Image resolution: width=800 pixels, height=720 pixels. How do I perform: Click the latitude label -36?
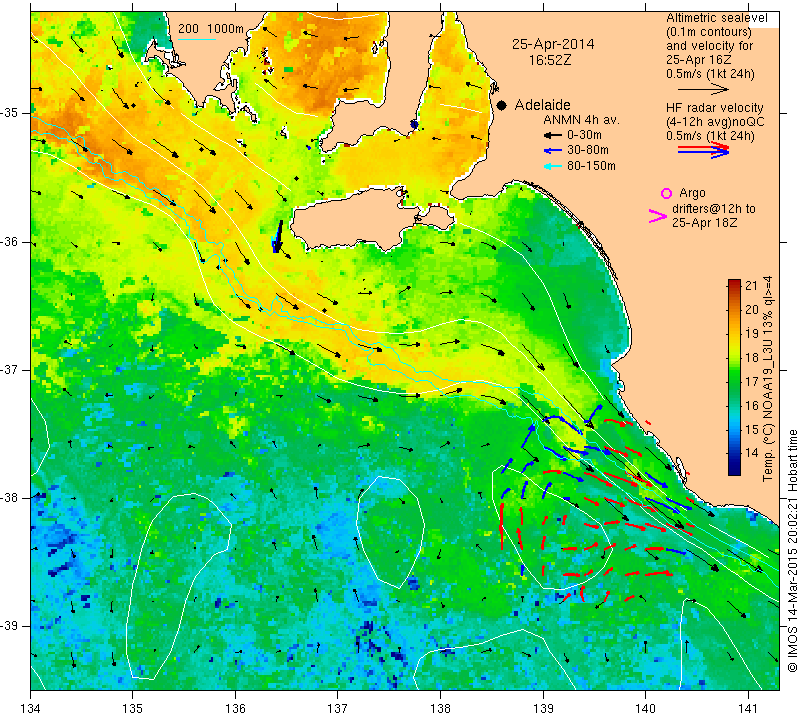[10, 241]
